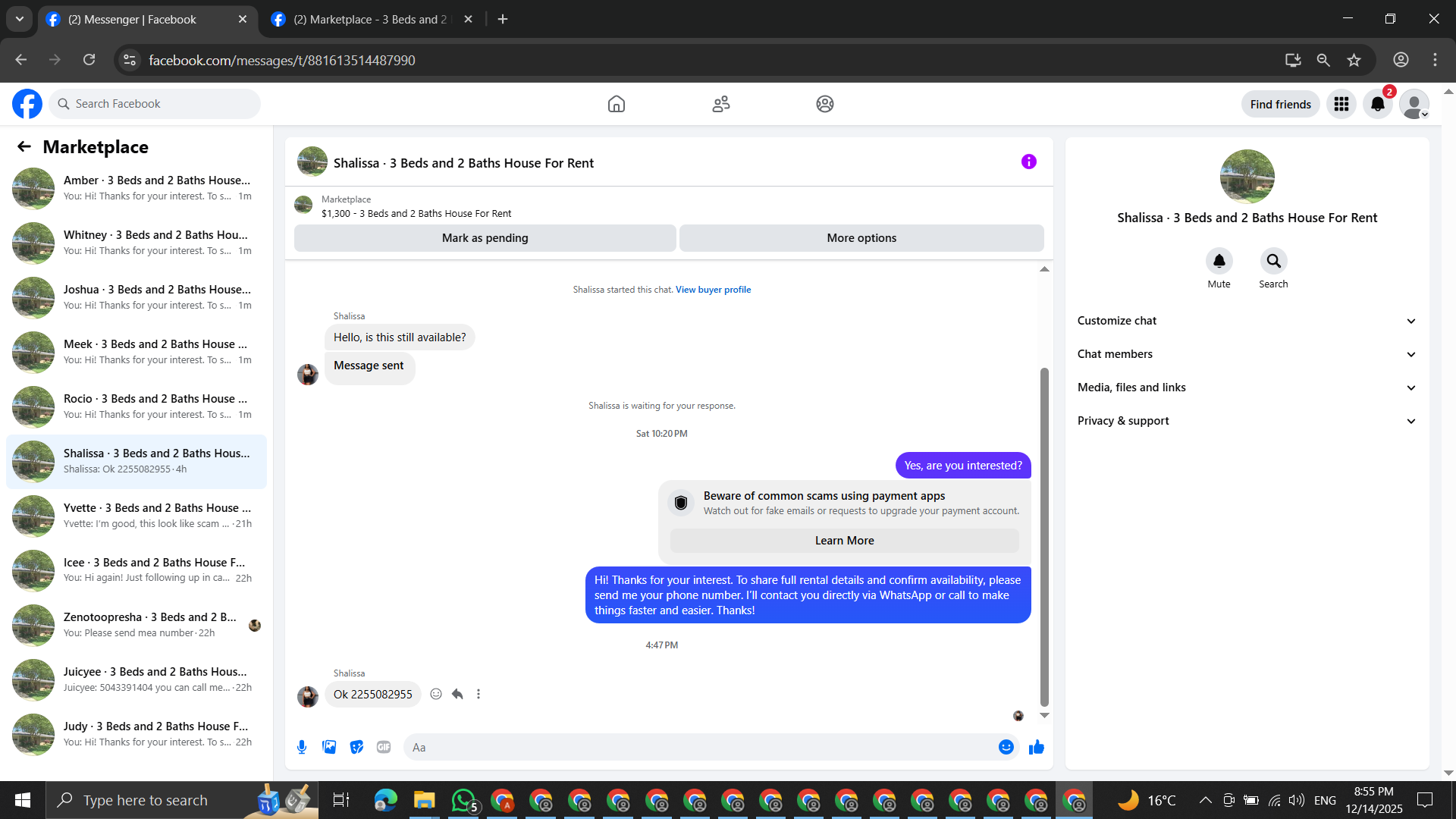Image resolution: width=1456 pixels, height=819 pixels.
Task: Click the Mark as pending button
Action: coord(485,238)
